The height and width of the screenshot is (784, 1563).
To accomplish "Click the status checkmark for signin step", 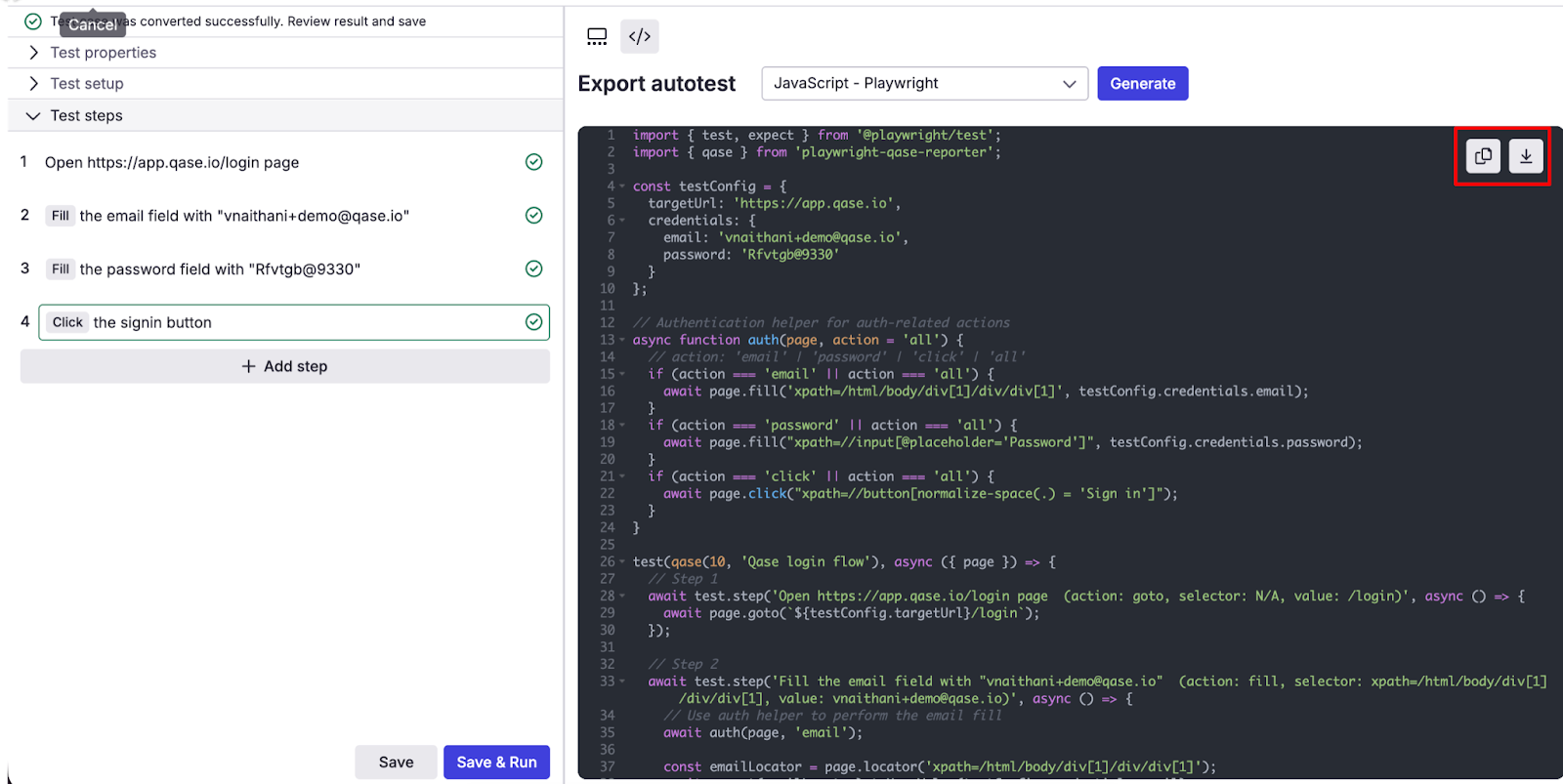I will point(533,322).
